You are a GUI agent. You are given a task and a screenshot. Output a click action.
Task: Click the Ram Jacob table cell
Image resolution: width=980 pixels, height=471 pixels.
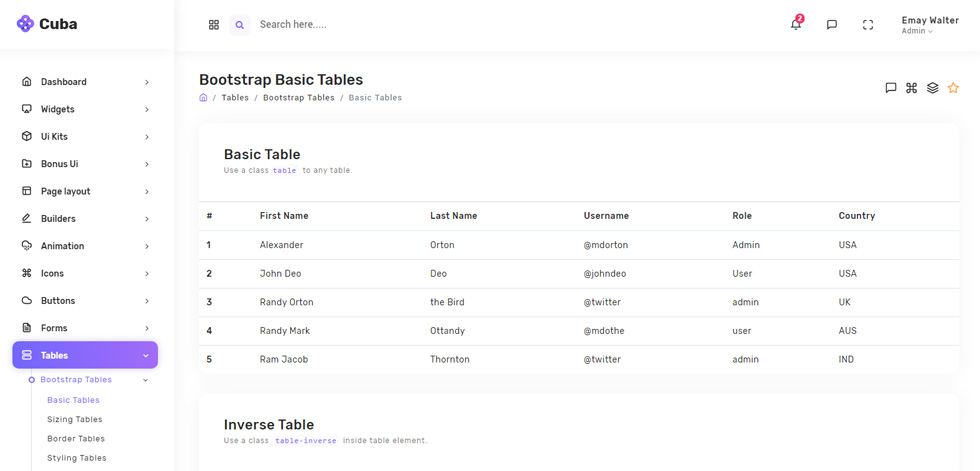click(x=284, y=359)
